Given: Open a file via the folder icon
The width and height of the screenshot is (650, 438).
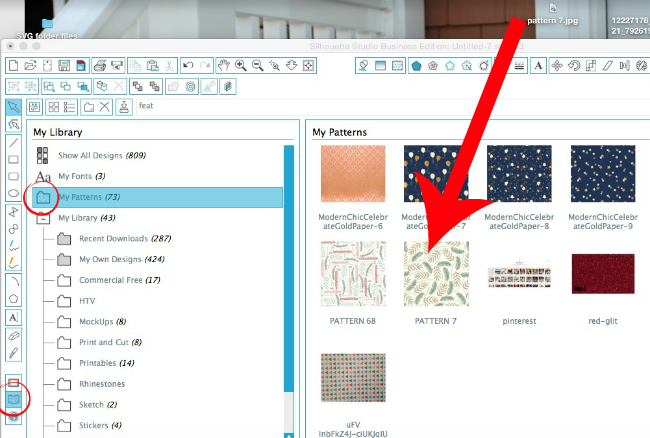Looking at the screenshot, I should click(x=30, y=65).
